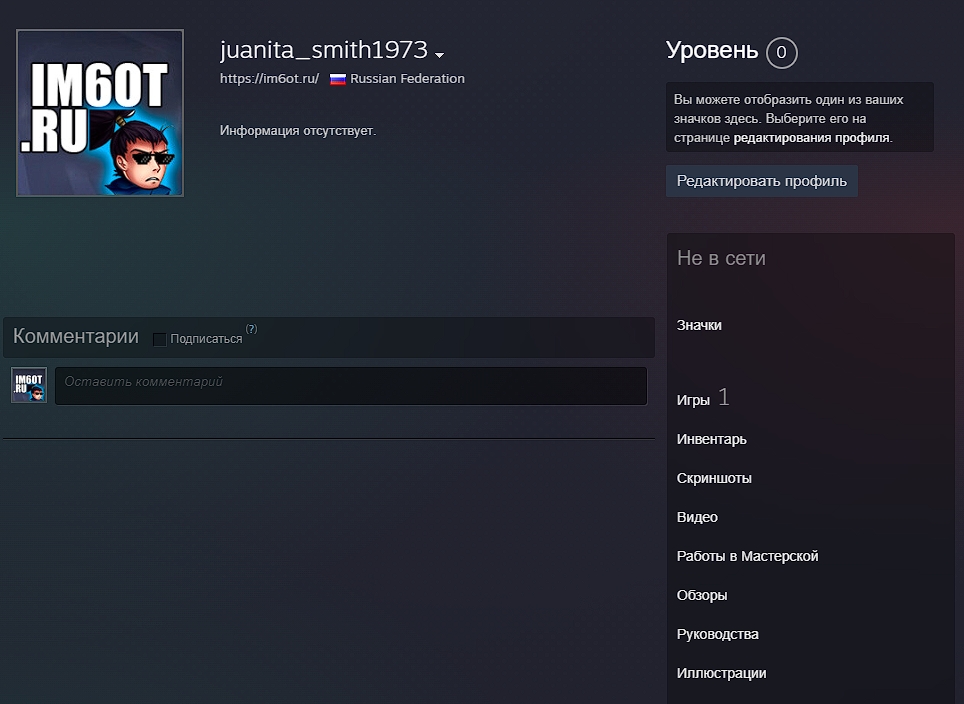Open the Видео page
The image size is (964, 704).
[697, 517]
